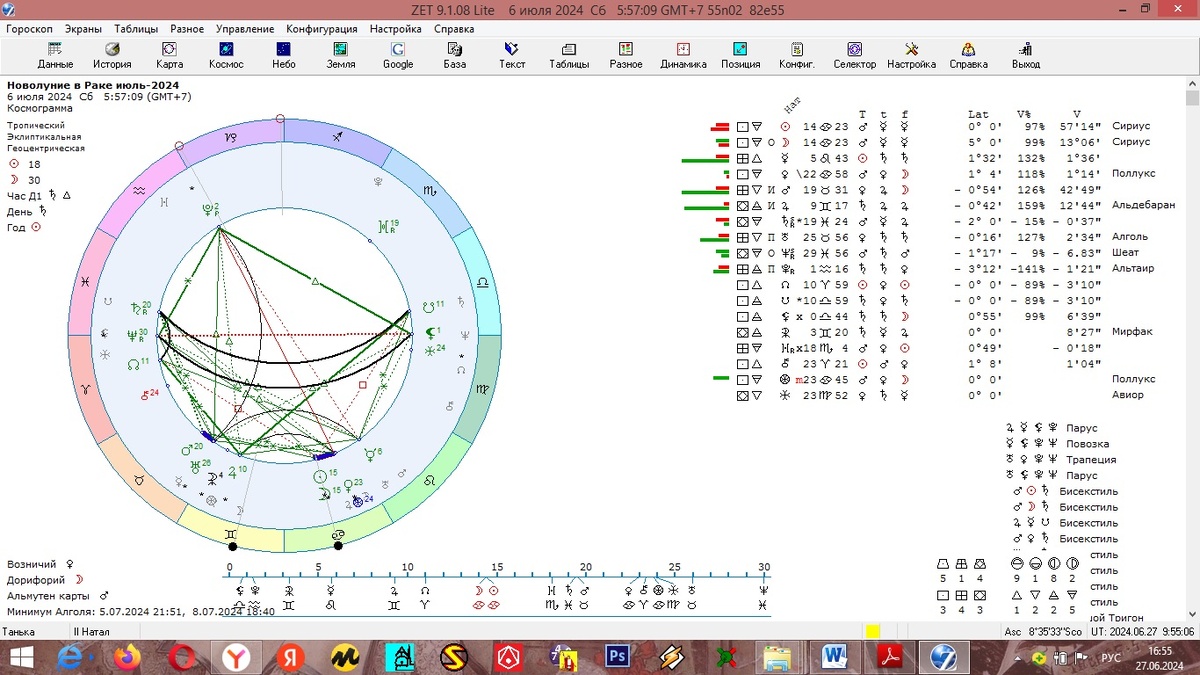Click the РУС language indicator
The width and height of the screenshot is (1200, 675).
tap(1110, 658)
